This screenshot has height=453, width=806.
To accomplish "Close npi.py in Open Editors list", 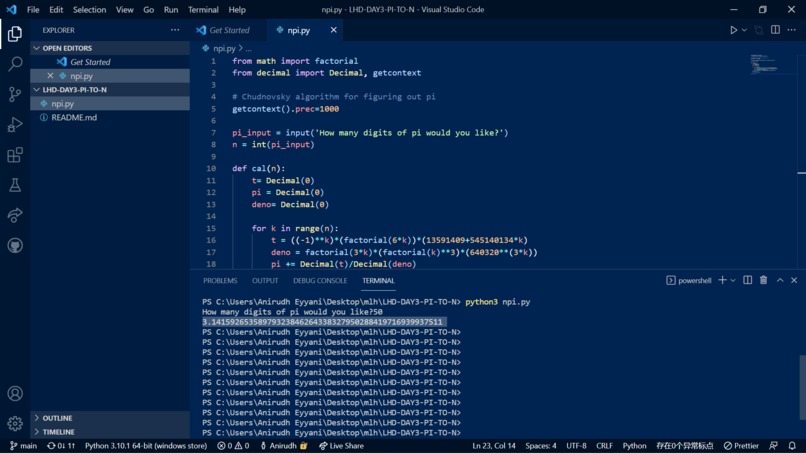I will (x=50, y=76).
